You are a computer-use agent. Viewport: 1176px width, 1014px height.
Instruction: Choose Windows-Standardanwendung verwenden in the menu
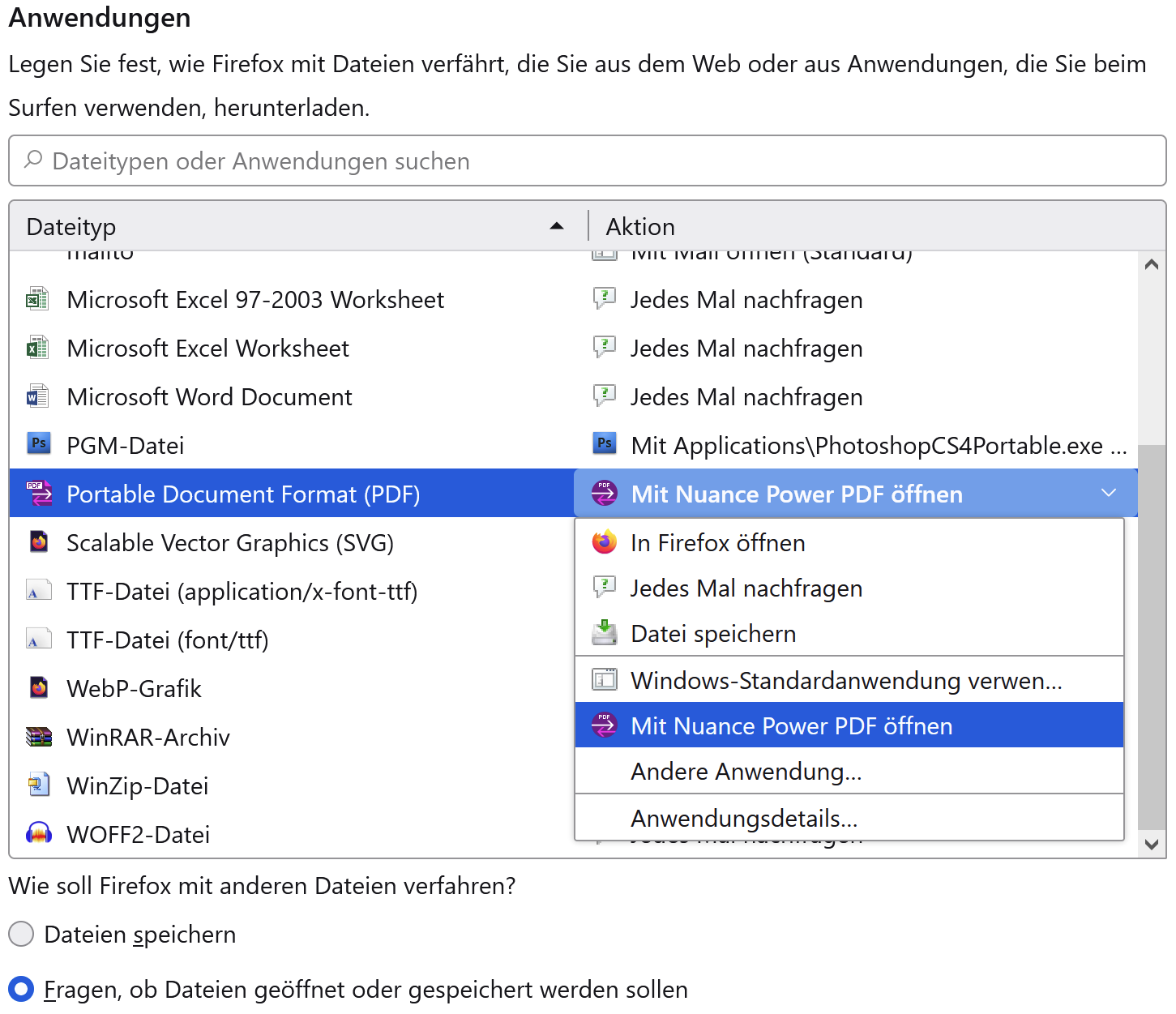pyautogui.click(x=845, y=680)
